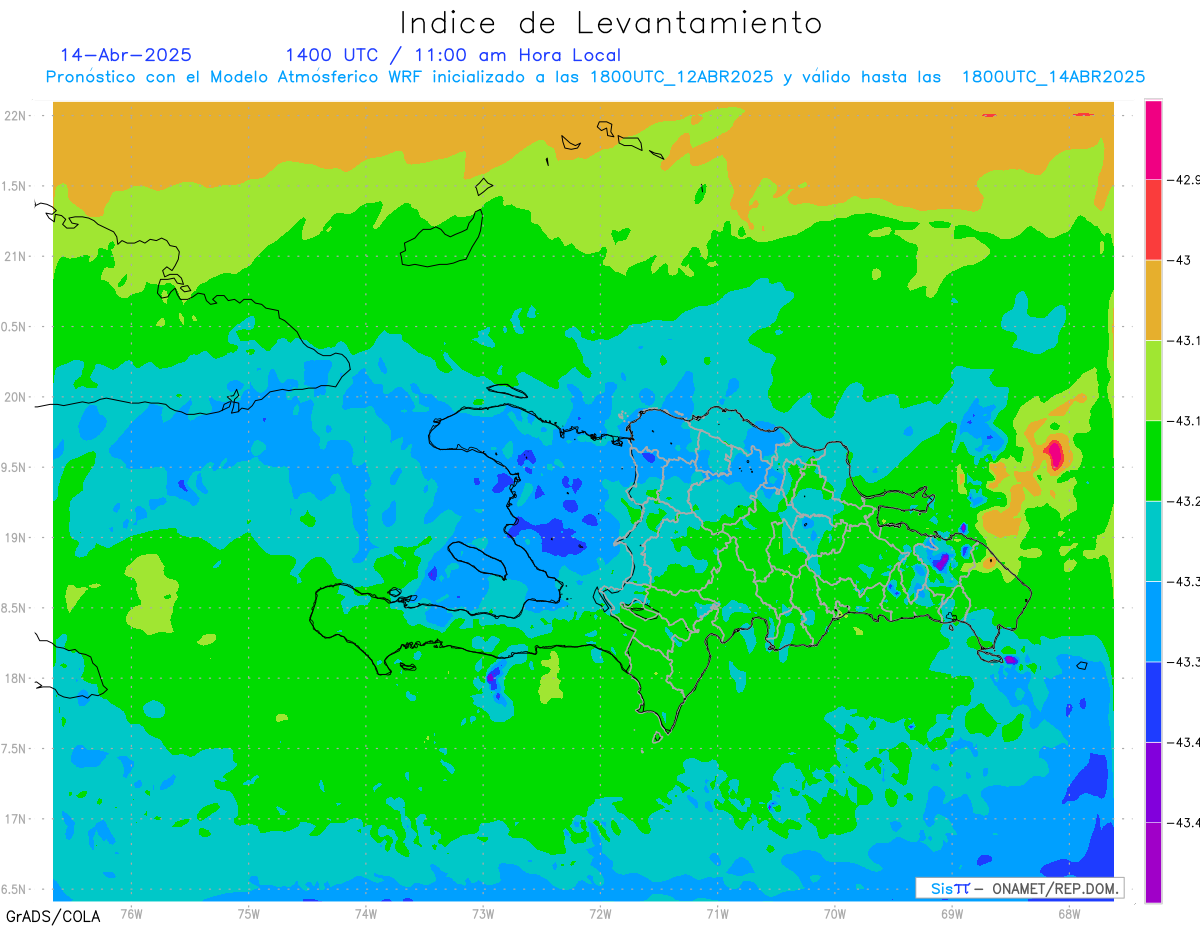The width and height of the screenshot is (1200, 927).
Task: Click the '9.5N' latitude label
Action: (14, 467)
